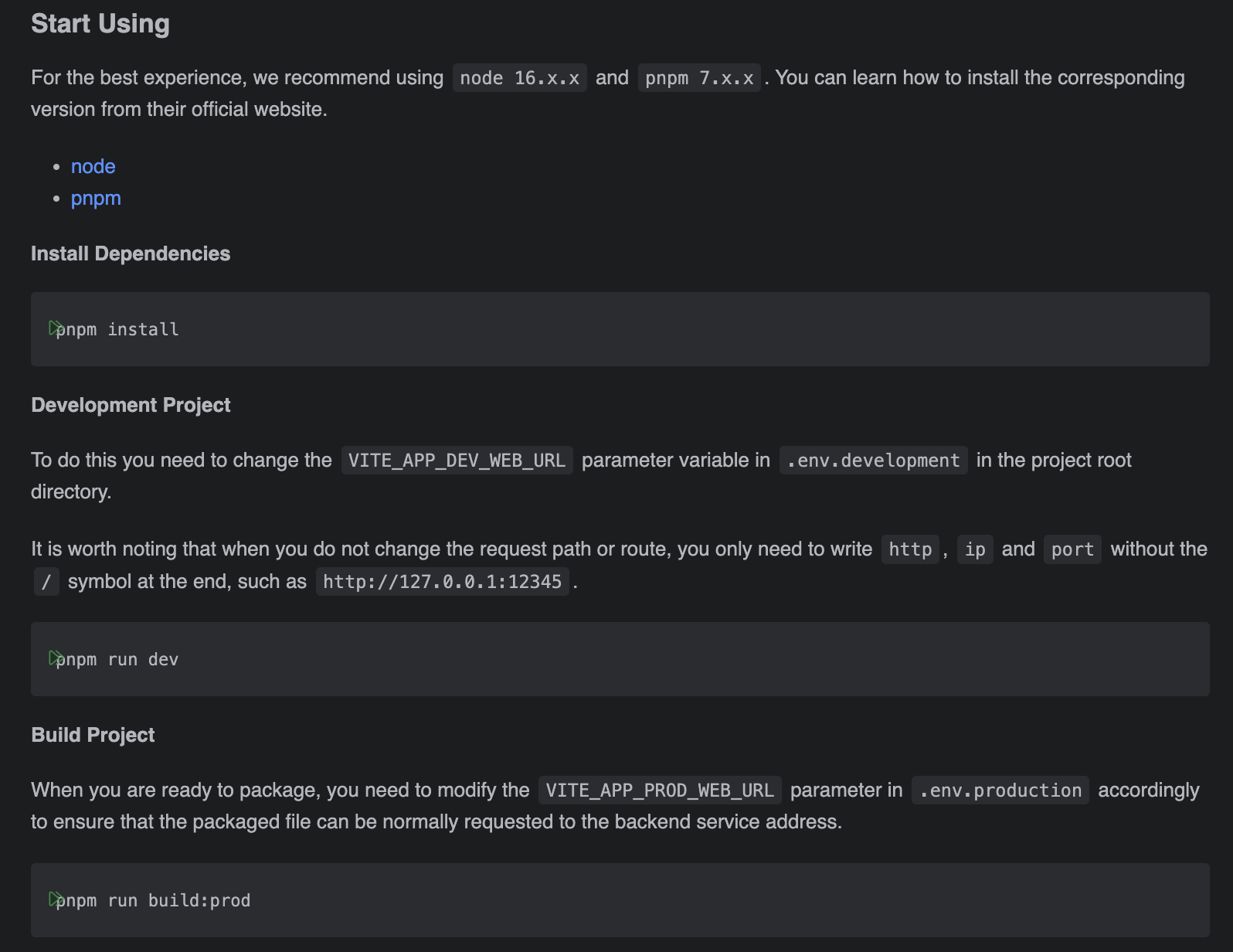Click the Start Using heading
The width and height of the screenshot is (1233, 952).
pos(100,23)
